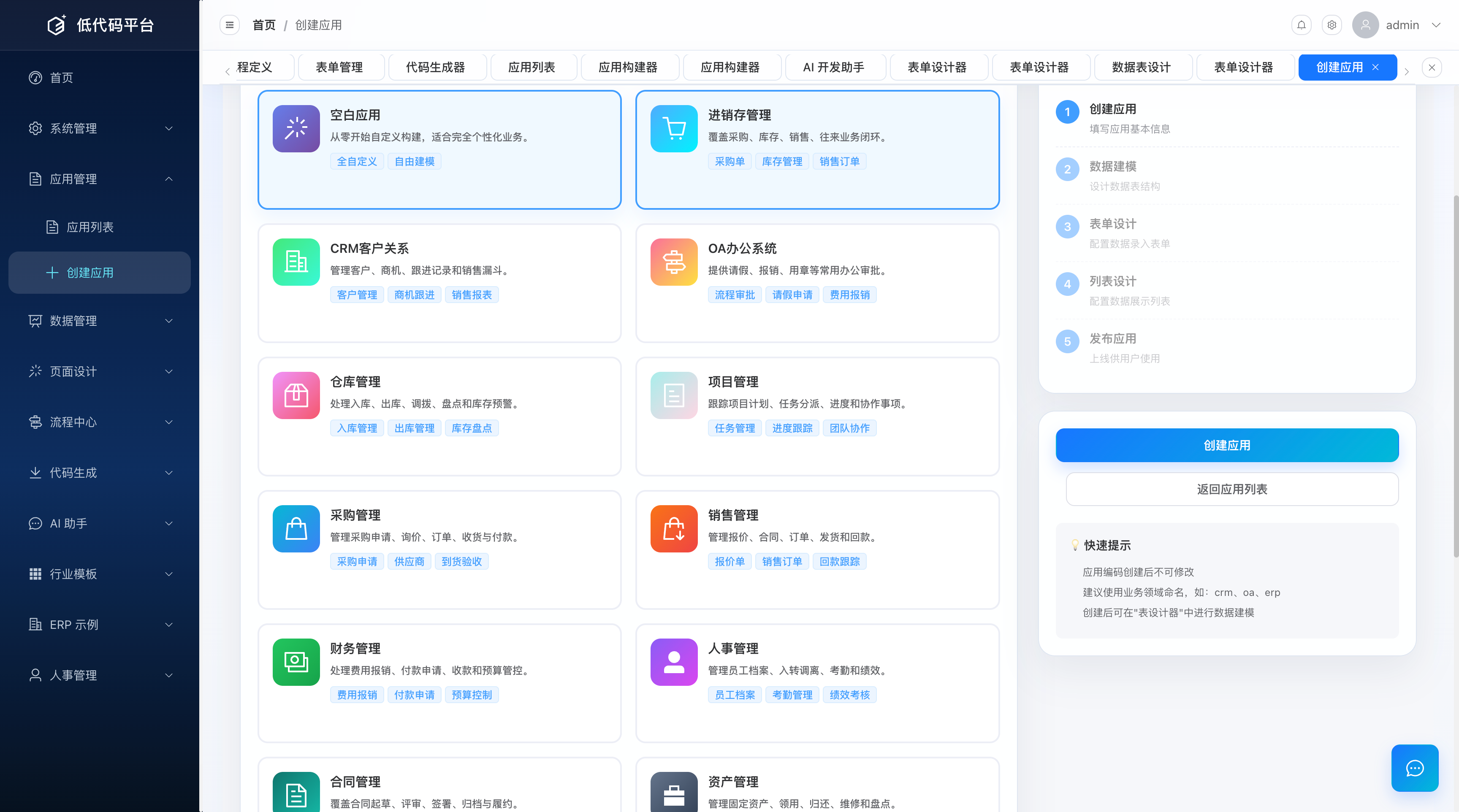Click the 考勤管理 tag
The width and height of the screenshot is (1459, 812).
tap(792, 695)
